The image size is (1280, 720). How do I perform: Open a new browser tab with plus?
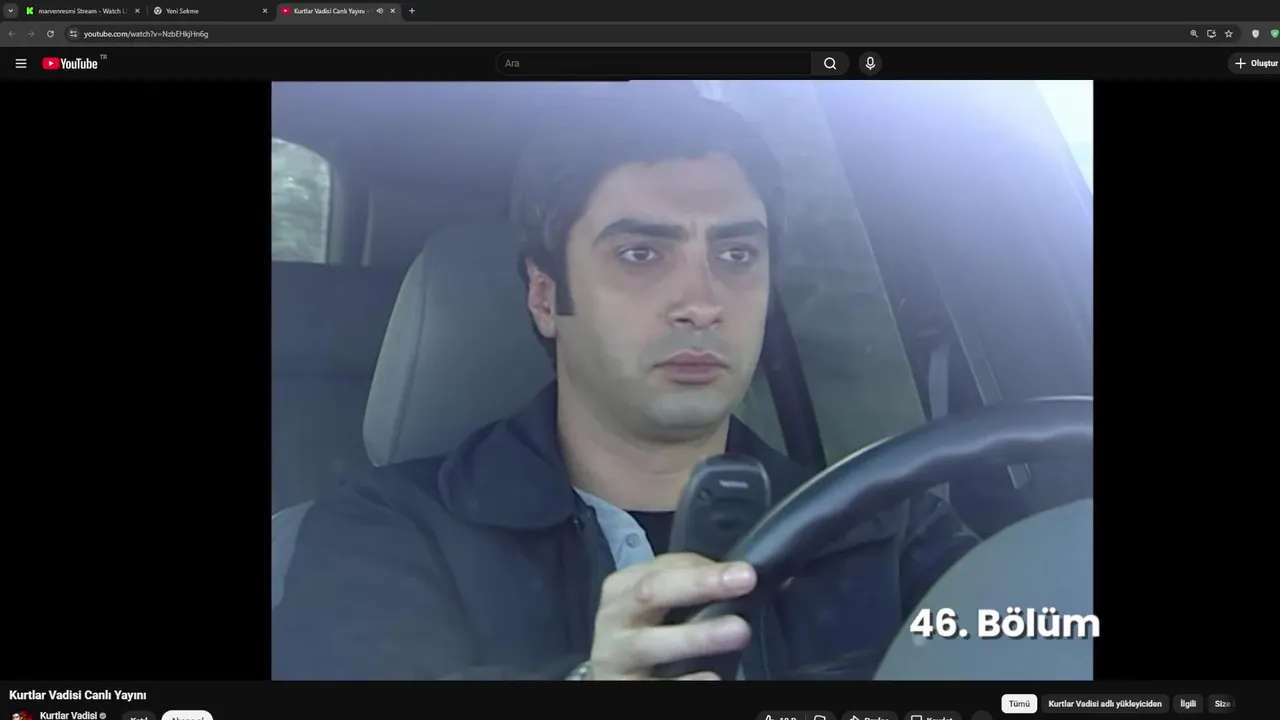pos(412,11)
